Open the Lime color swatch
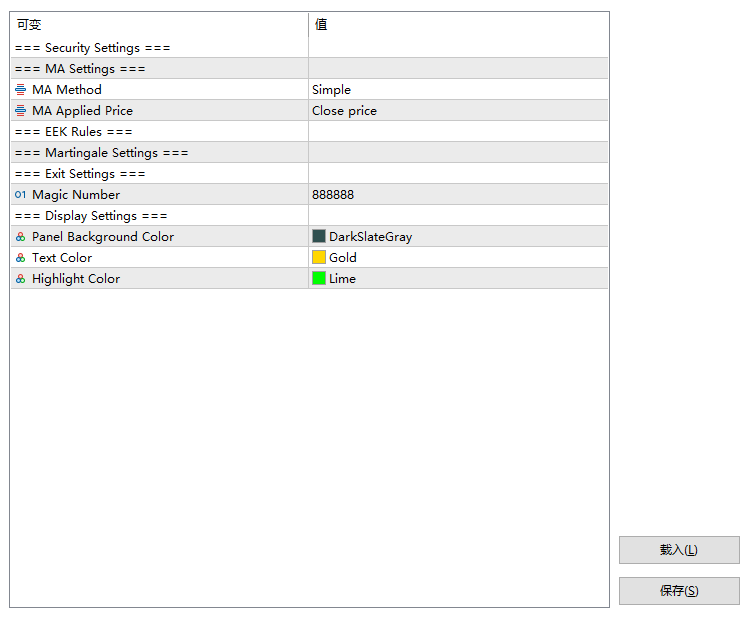The width and height of the screenshot is (749, 618). pos(319,278)
